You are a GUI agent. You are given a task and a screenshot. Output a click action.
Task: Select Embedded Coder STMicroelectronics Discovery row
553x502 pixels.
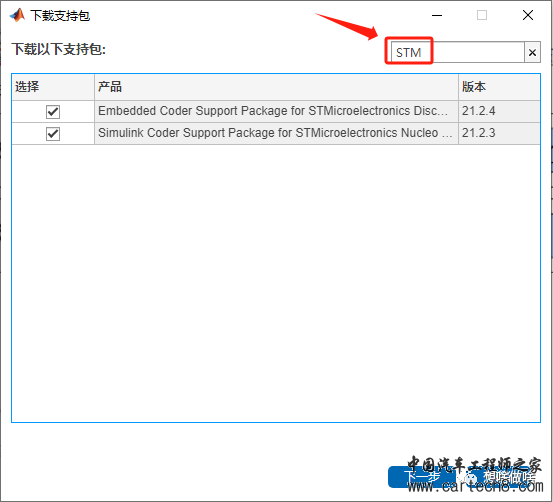click(x=276, y=111)
